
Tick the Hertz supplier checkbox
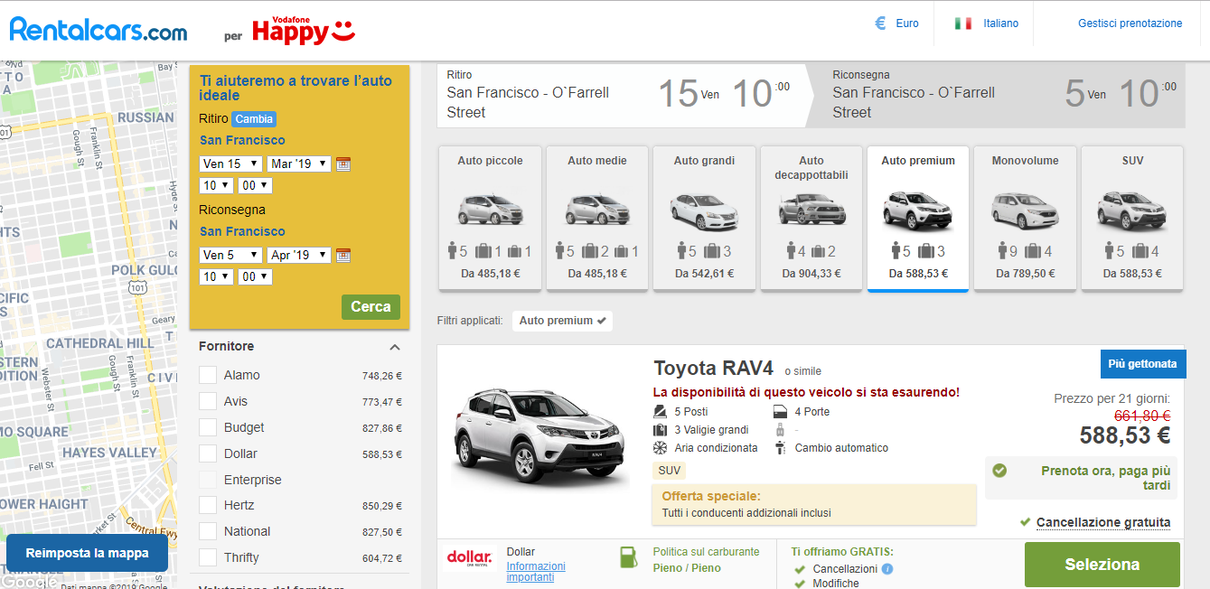pos(208,505)
